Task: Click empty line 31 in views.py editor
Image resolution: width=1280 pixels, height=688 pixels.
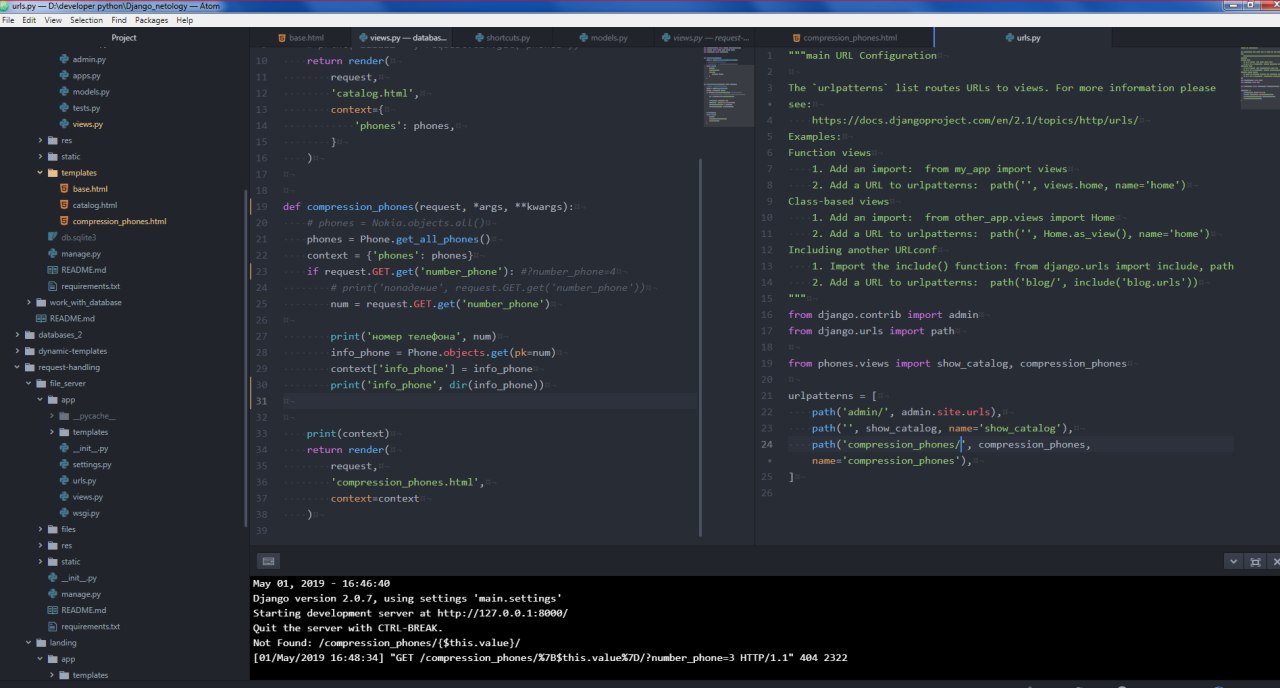Action: pyautogui.click(x=490, y=401)
